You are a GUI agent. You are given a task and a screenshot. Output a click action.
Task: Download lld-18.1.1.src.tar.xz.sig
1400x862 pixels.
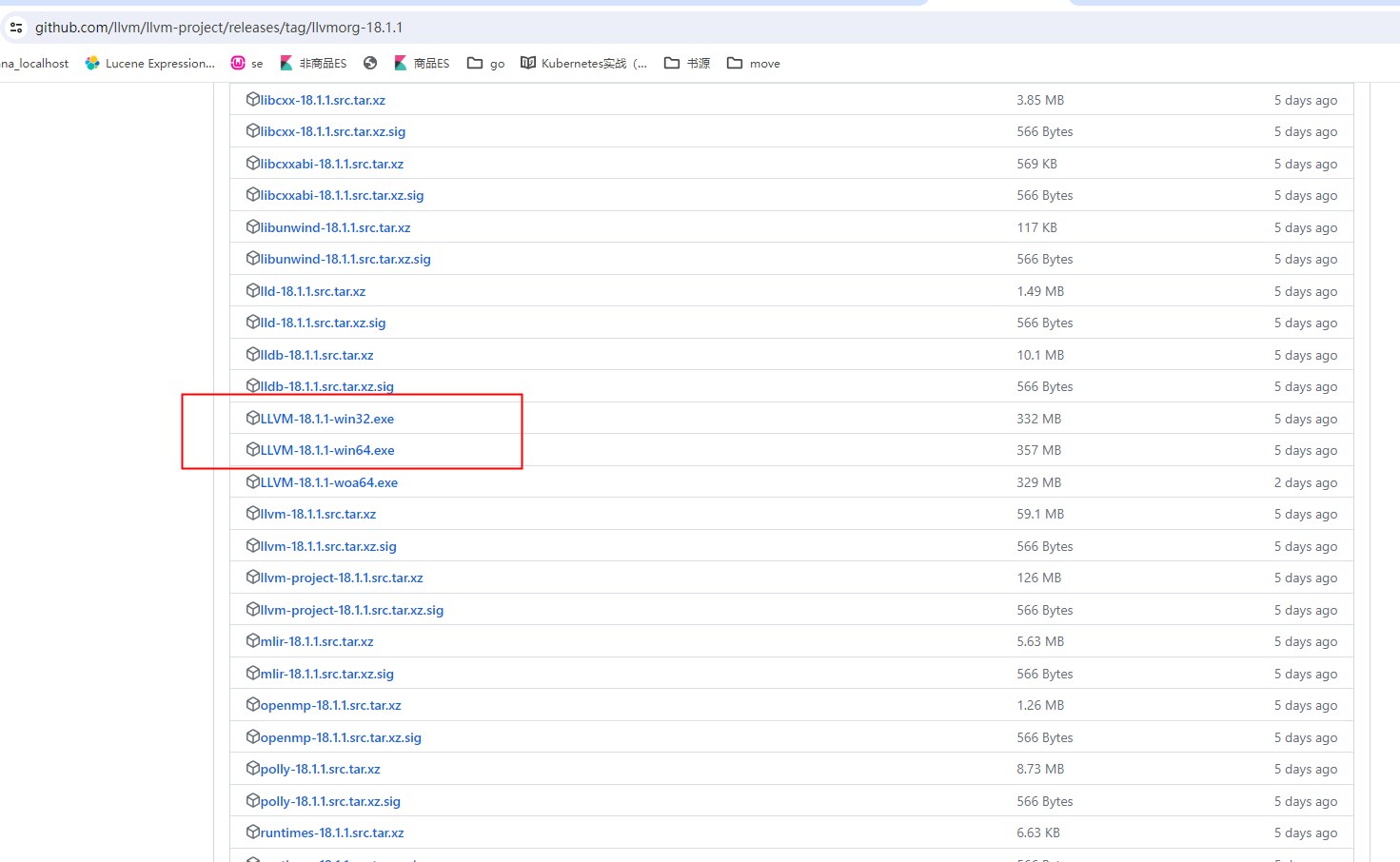click(324, 323)
